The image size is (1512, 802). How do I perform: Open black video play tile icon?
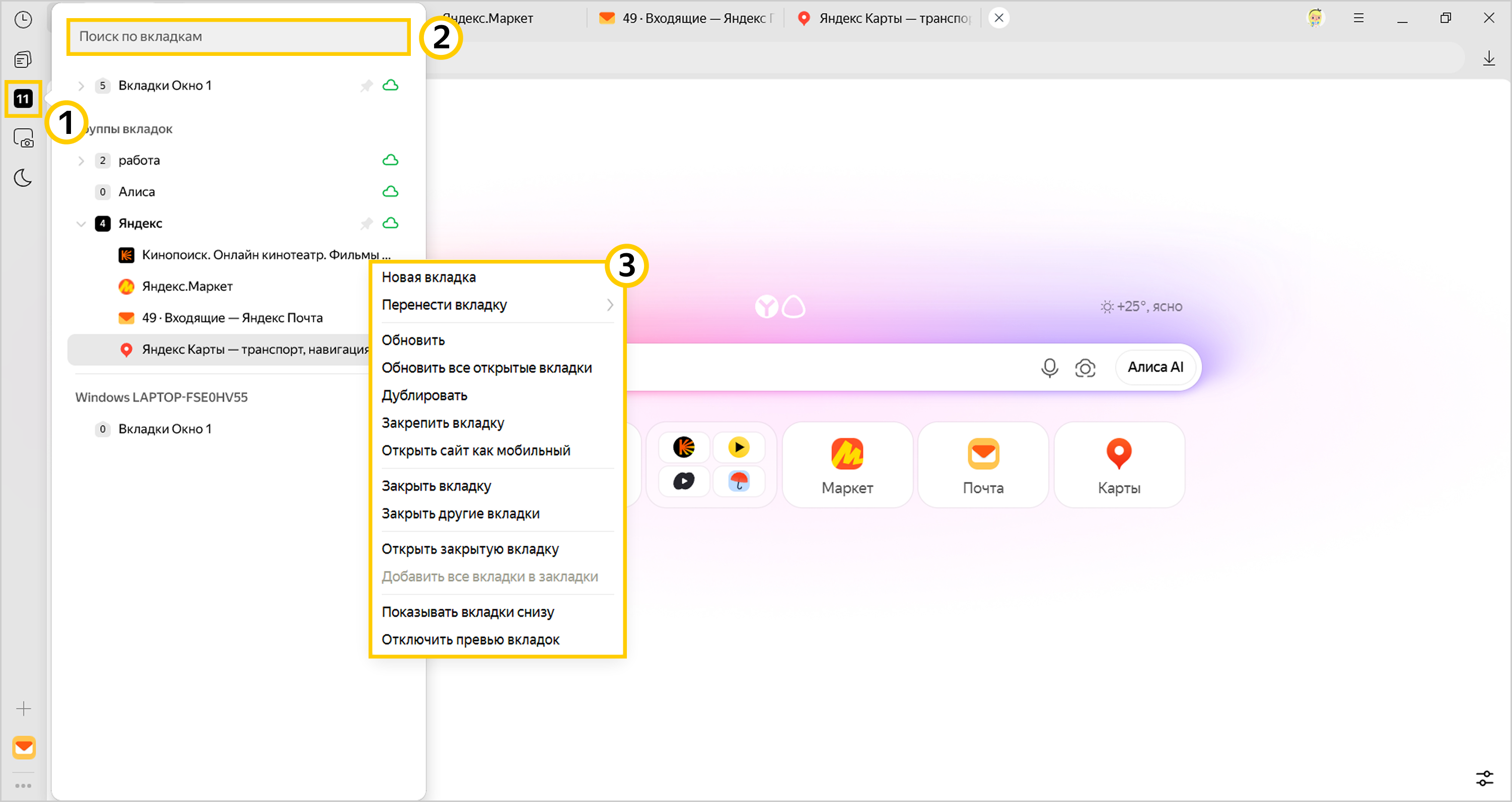[684, 481]
